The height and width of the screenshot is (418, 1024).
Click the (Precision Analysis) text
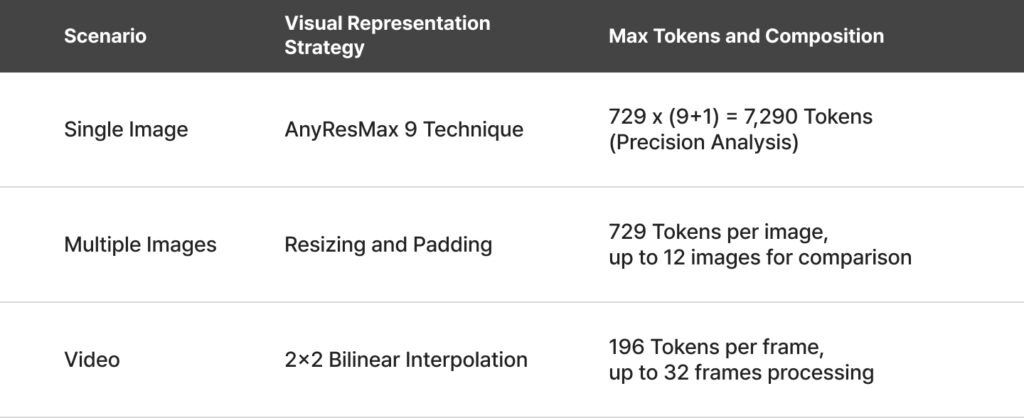[x=703, y=143]
